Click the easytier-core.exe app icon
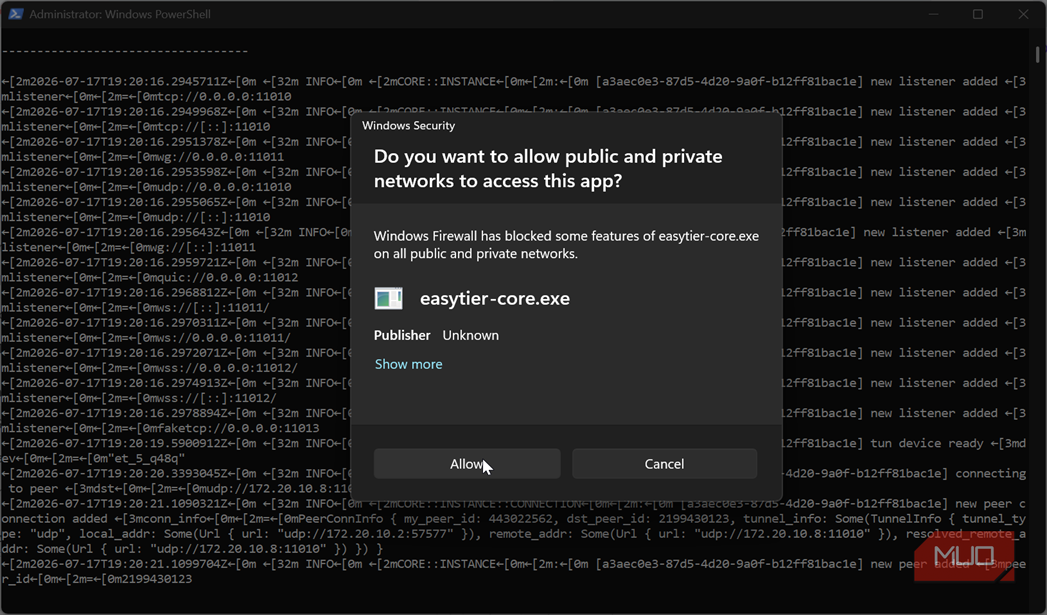The image size is (1047, 615). pos(388,298)
